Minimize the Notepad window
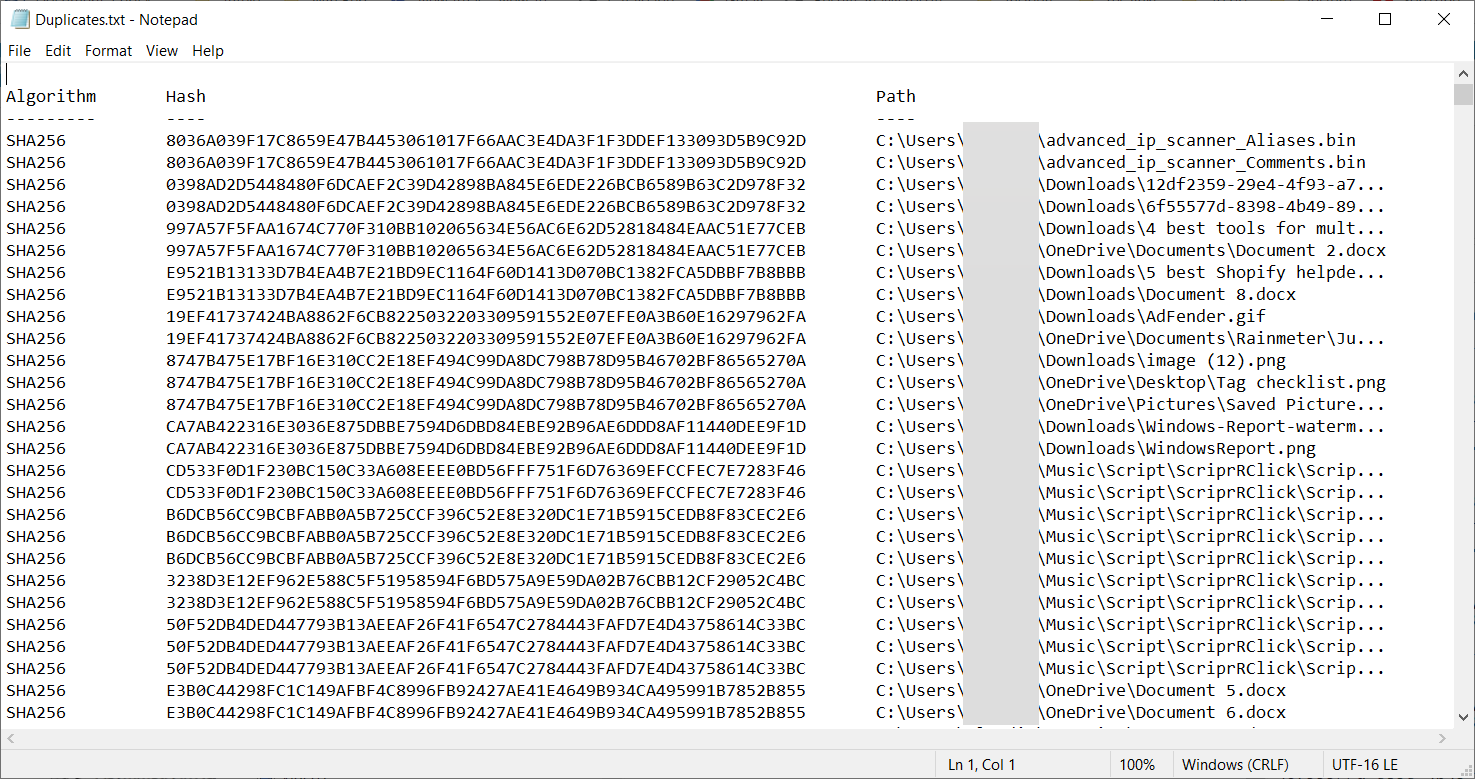 [1326, 20]
